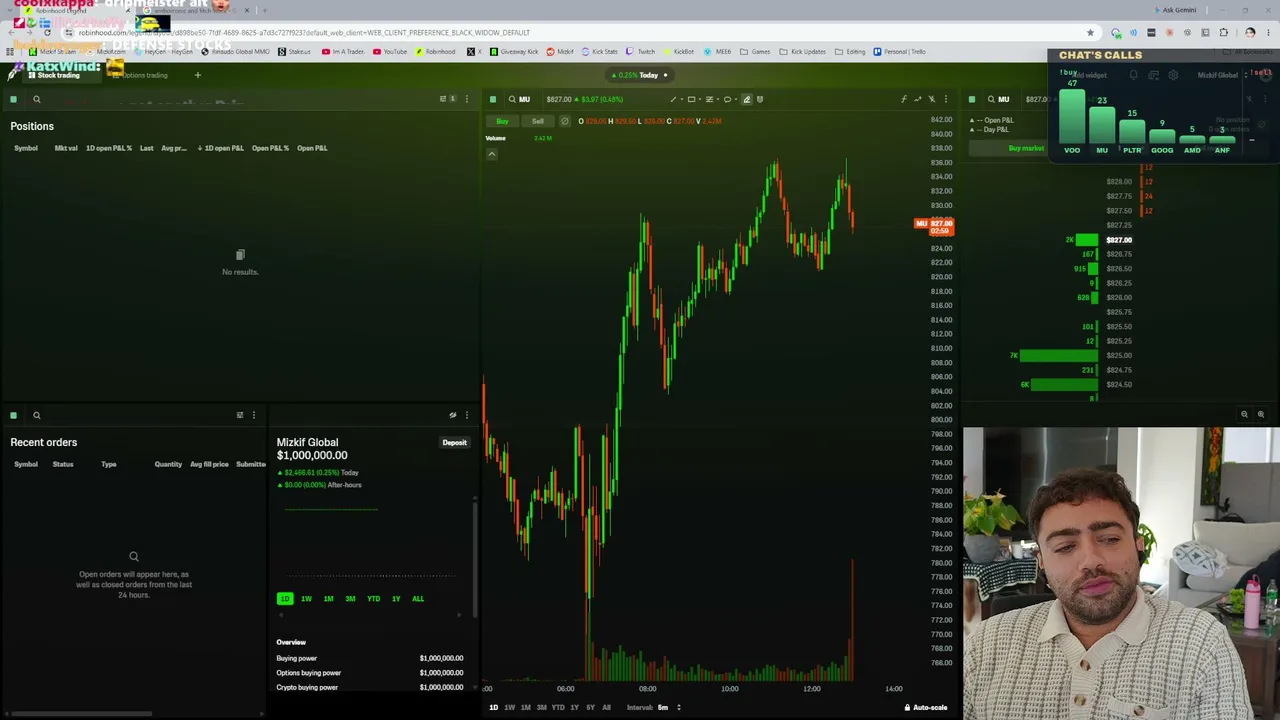Click the Buy market button in ladder
Image resolution: width=1280 pixels, height=720 pixels.
coord(1026,148)
